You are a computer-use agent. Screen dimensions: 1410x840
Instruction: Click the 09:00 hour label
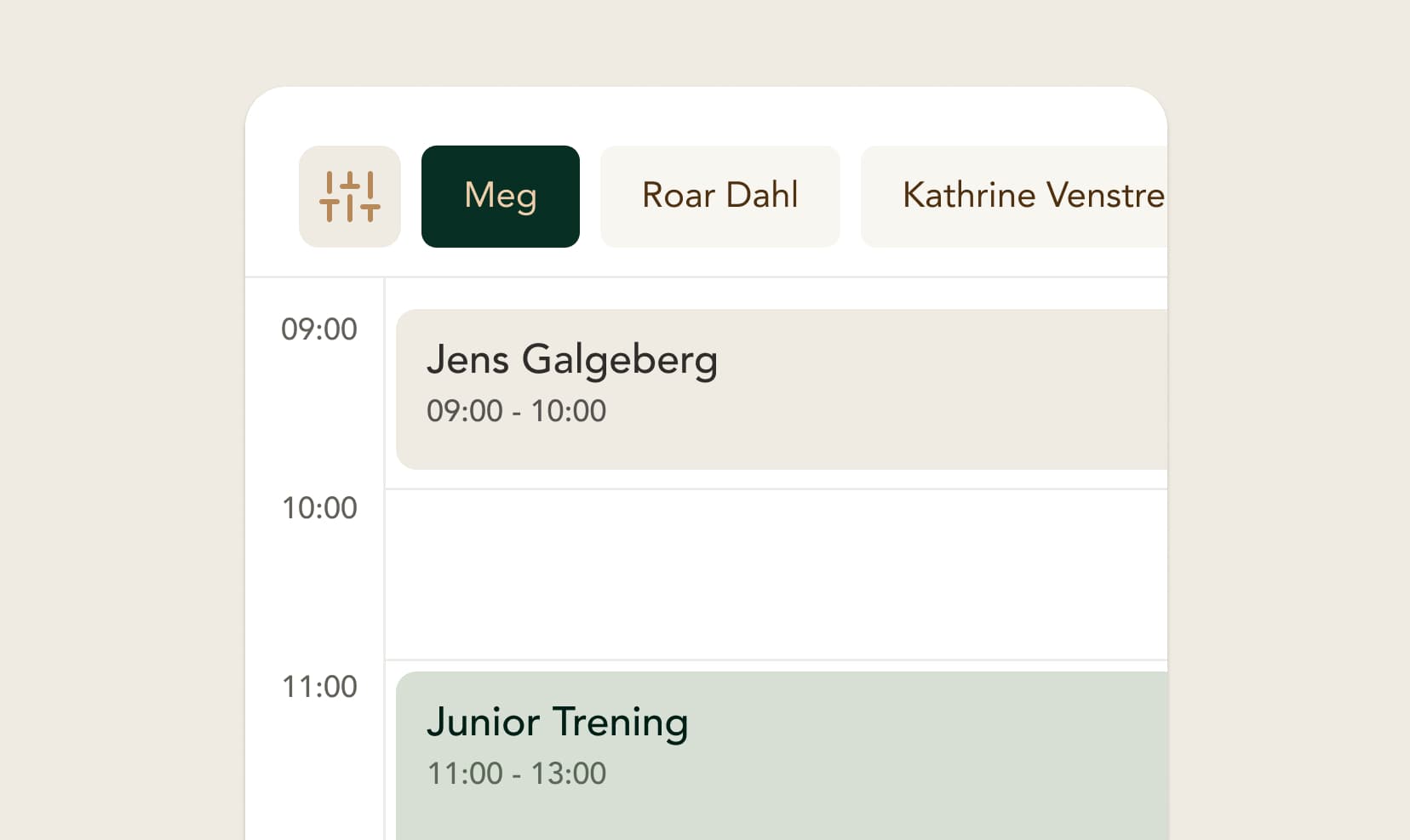pos(319,329)
